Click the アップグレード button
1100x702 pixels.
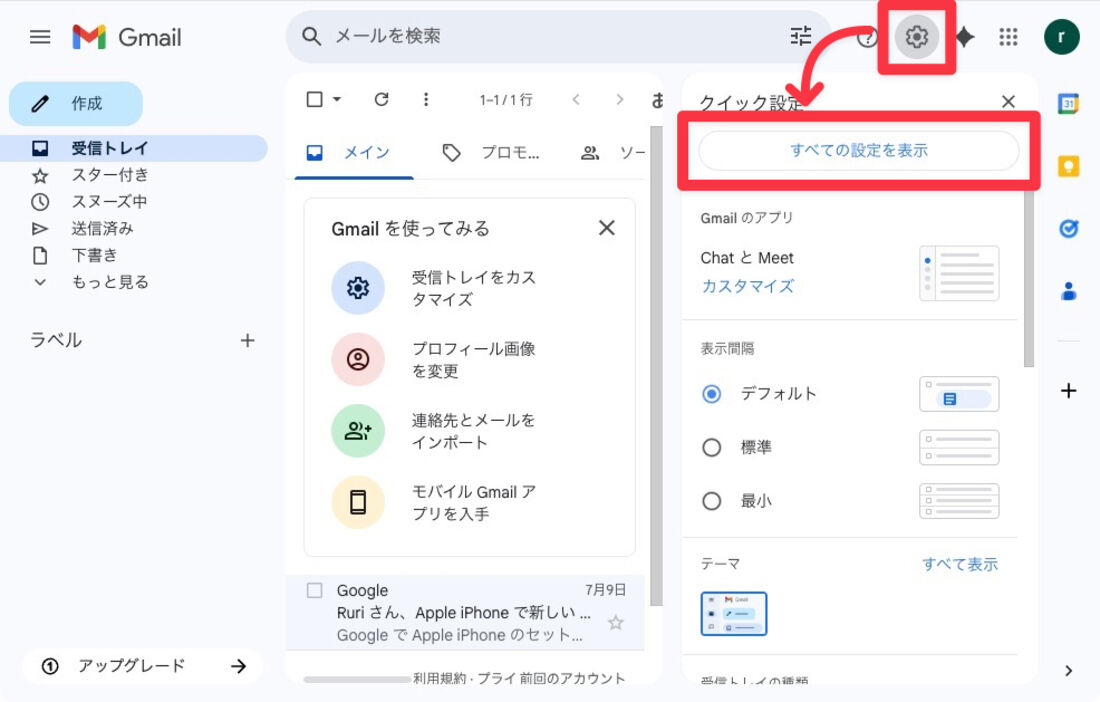tap(143, 666)
